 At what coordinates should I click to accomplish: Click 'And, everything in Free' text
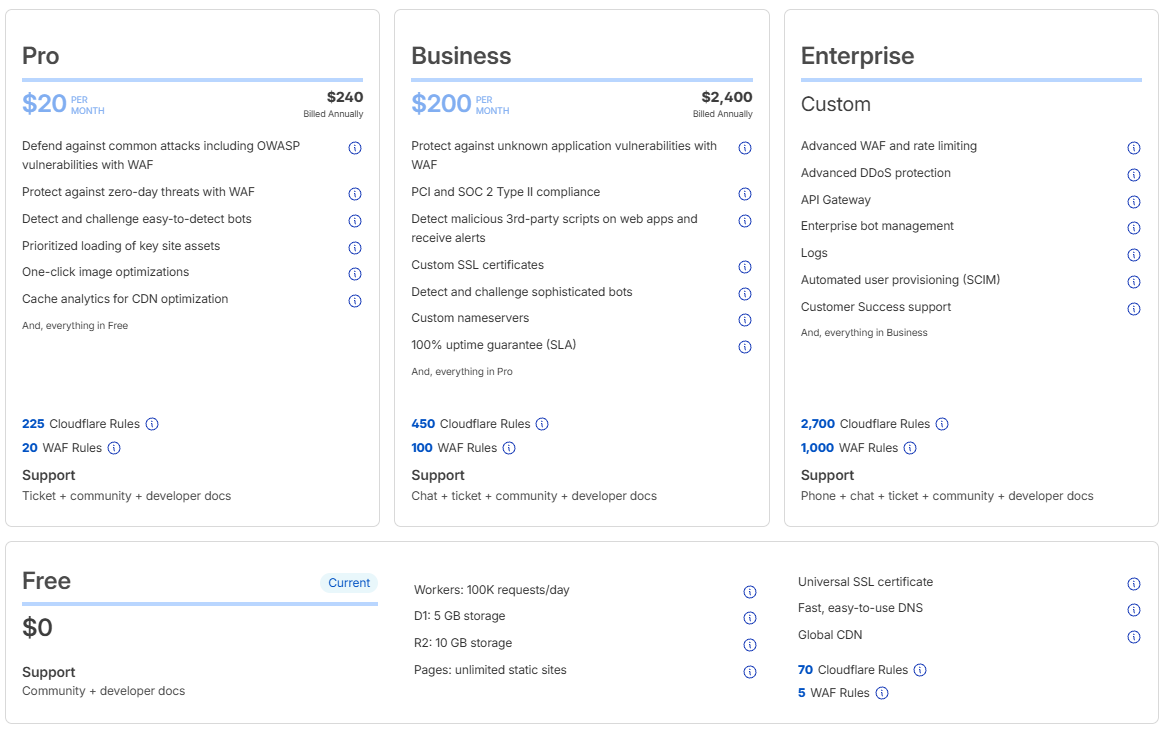tap(74, 326)
